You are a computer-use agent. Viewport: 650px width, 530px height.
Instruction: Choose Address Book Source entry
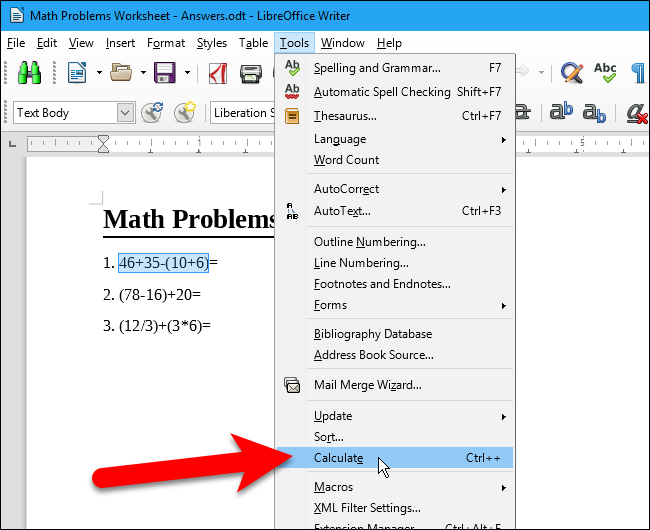[x=395, y=355]
